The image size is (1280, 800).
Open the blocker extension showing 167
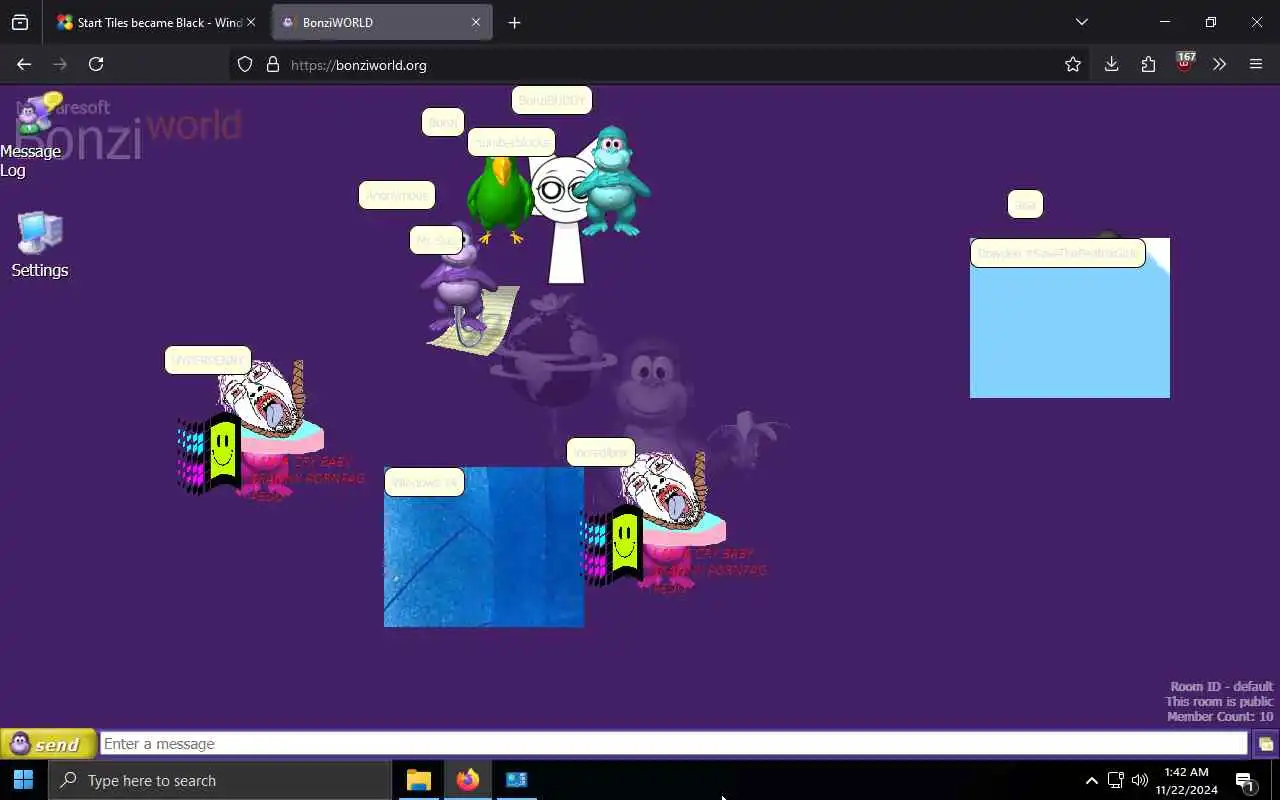tap(1185, 63)
